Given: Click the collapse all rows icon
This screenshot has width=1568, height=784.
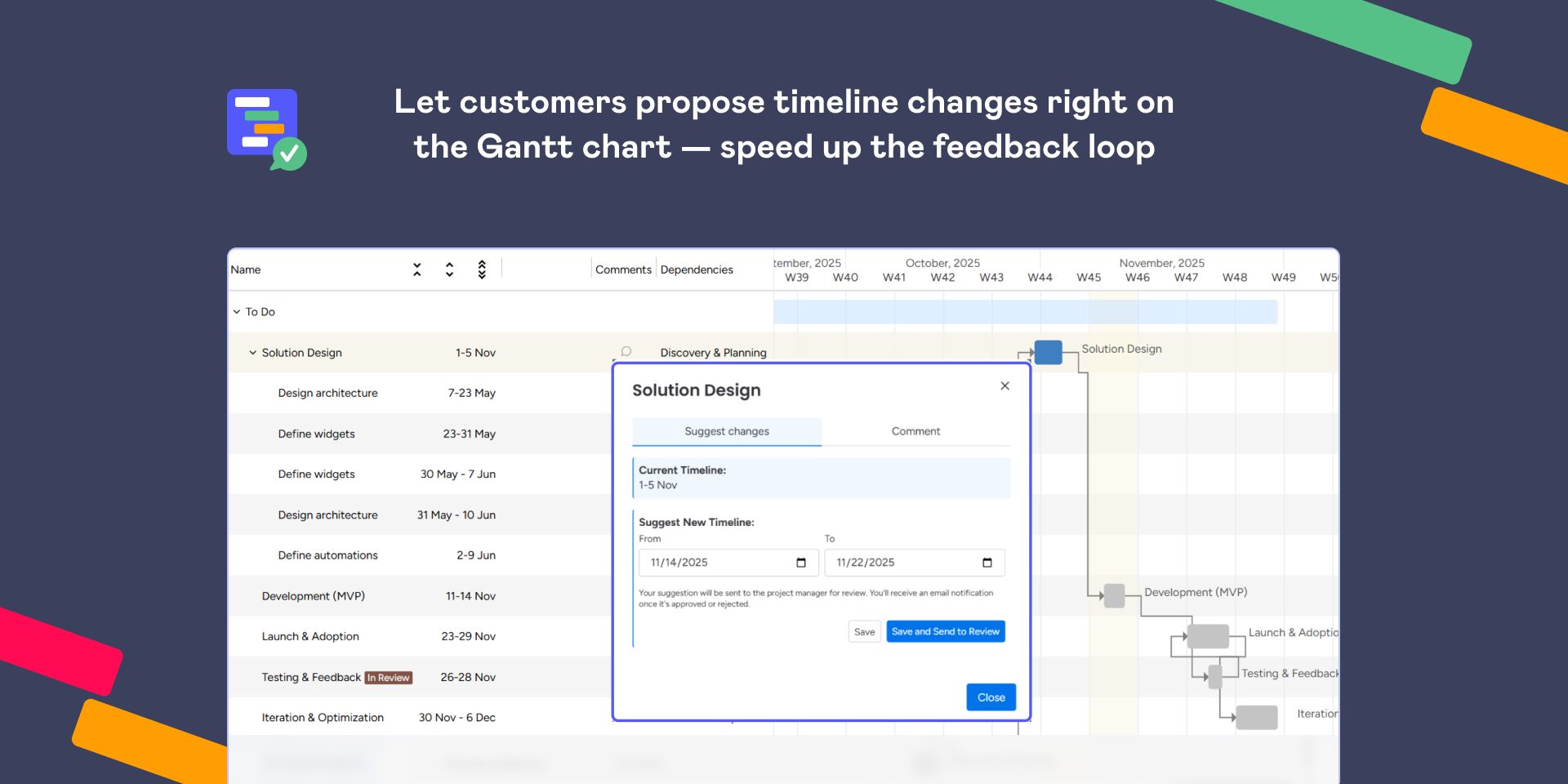Looking at the screenshot, I should 417,269.
